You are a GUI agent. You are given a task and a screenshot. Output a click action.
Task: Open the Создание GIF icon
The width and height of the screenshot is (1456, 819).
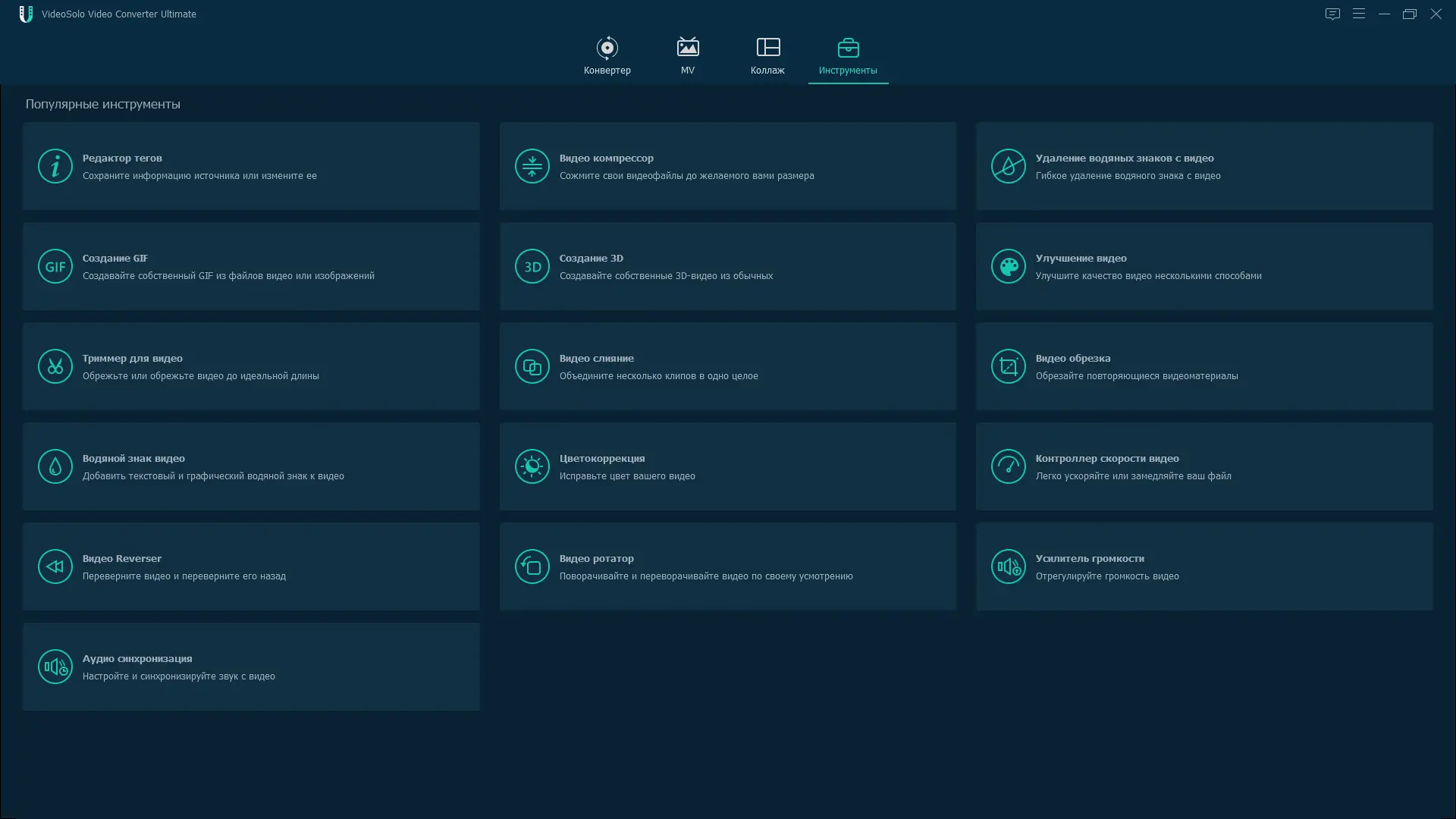point(55,266)
